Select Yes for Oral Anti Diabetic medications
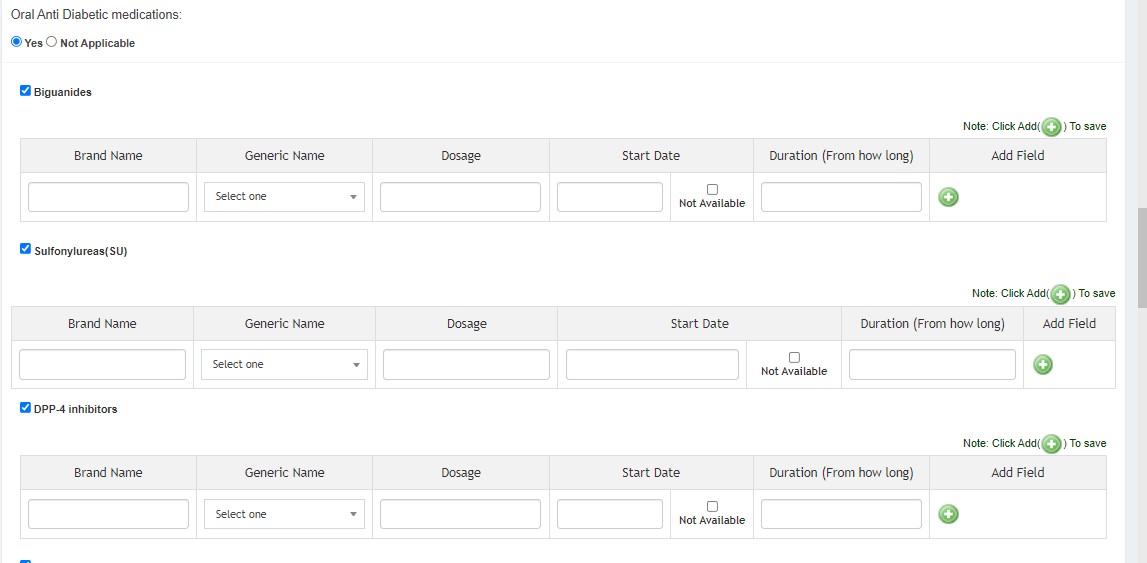This screenshot has width=1147, height=563. (x=16, y=42)
